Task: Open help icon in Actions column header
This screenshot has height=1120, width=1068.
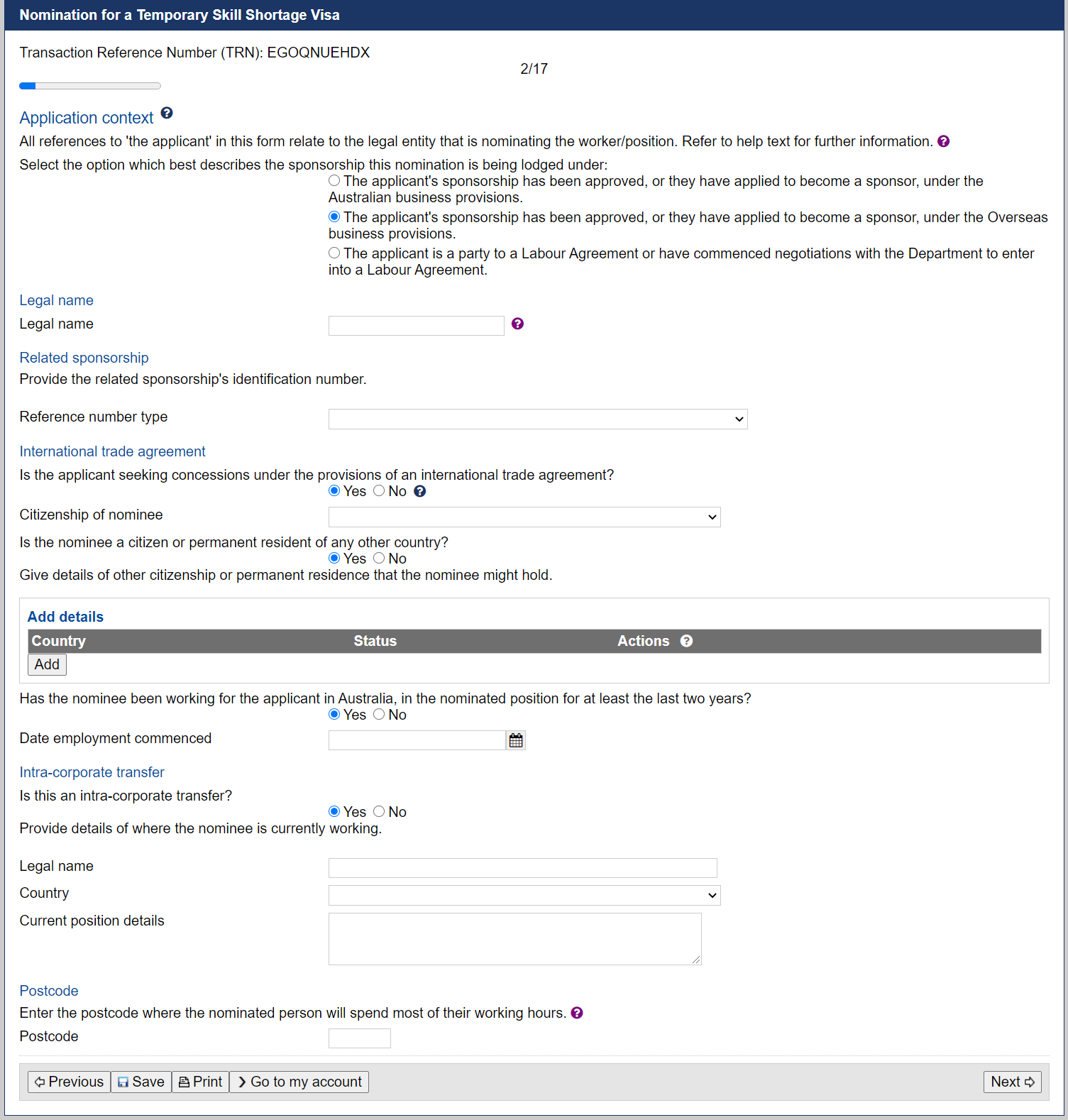Action: tap(686, 641)
